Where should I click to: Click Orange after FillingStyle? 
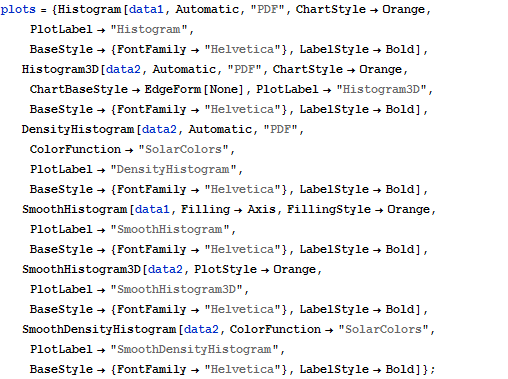(409, 209)
